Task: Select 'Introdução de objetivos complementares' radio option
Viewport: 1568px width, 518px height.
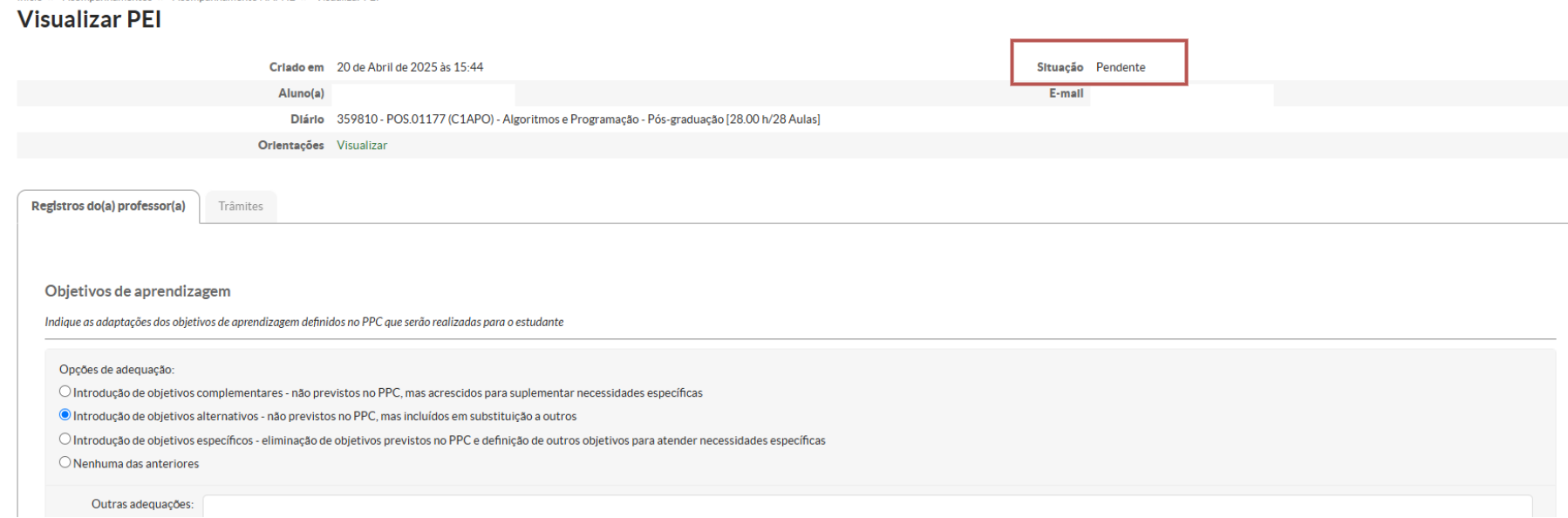Action: pyautogui.click(x=65, y=392)
